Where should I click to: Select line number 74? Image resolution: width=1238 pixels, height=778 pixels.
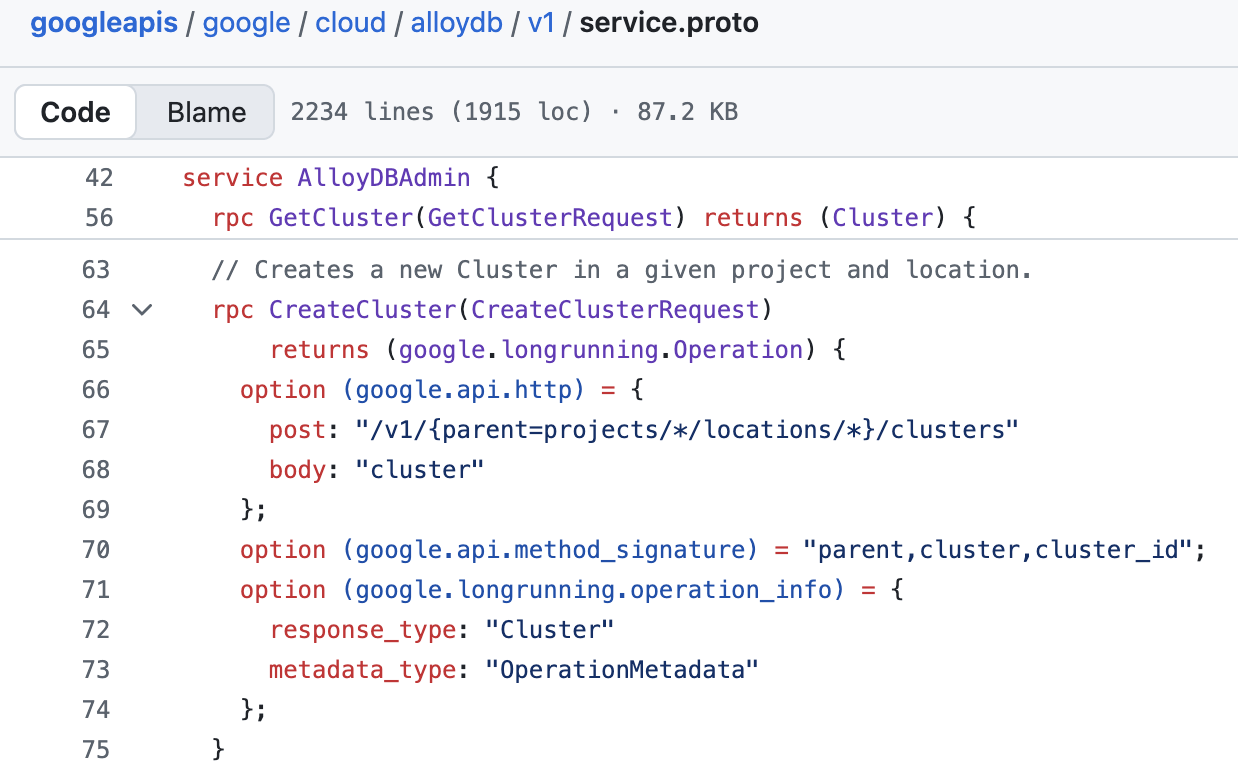point(96,710)
